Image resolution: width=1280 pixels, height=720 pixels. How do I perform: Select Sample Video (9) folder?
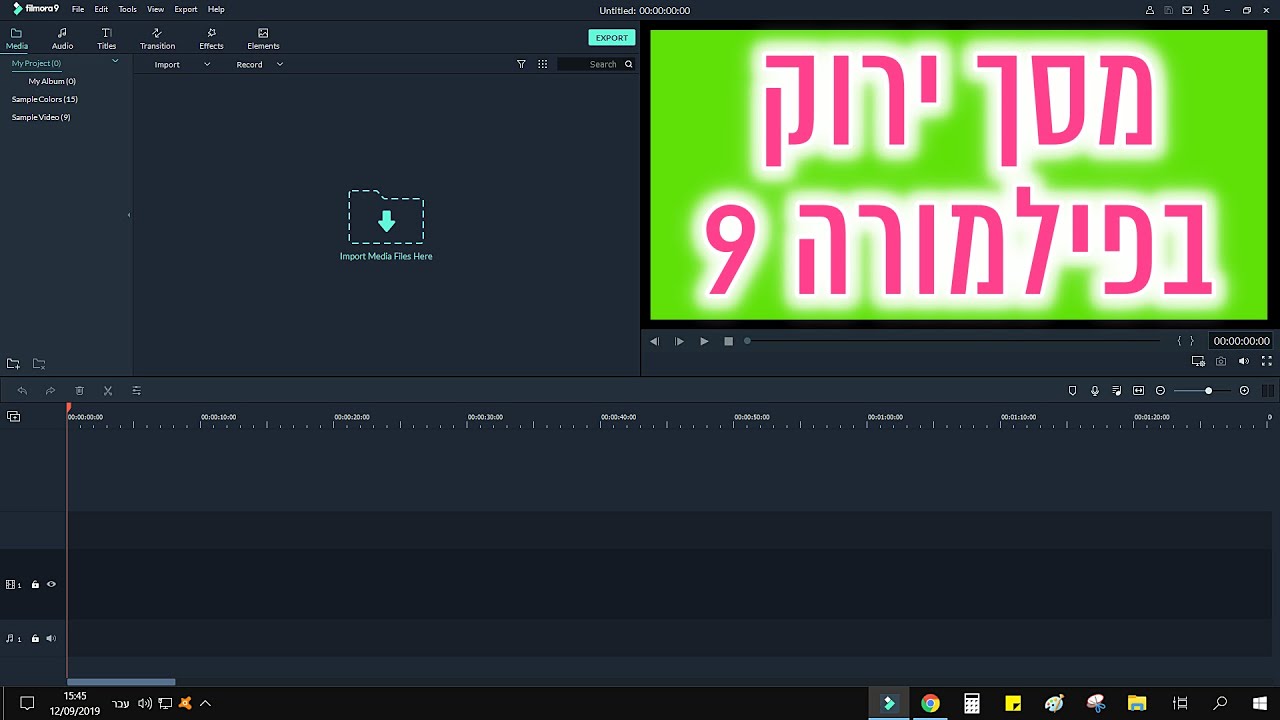(x=41, y=117)
